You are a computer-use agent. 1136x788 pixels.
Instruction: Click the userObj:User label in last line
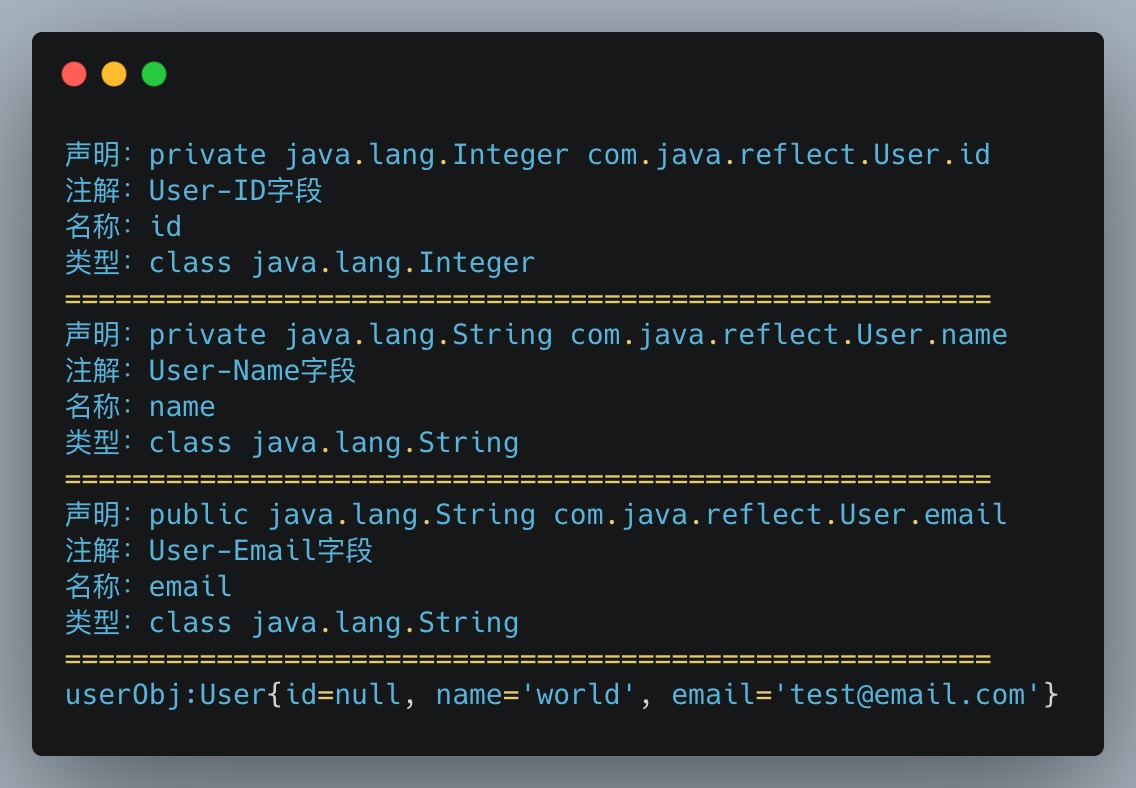165,695
